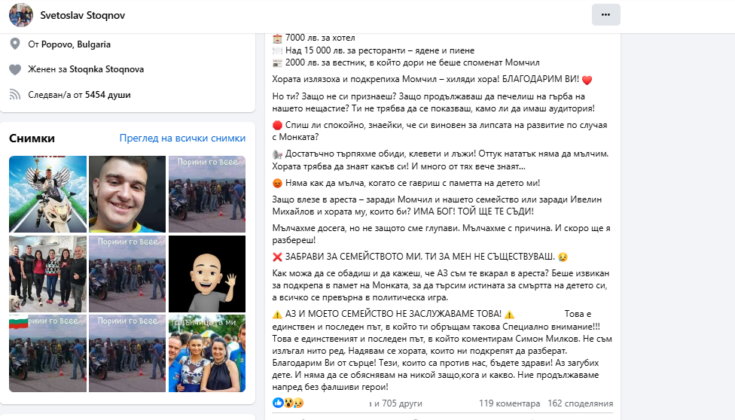This screenshot has height=420, width=735.
Task: View the 162 споделяния shares list
Action: (x=580, y=403)
